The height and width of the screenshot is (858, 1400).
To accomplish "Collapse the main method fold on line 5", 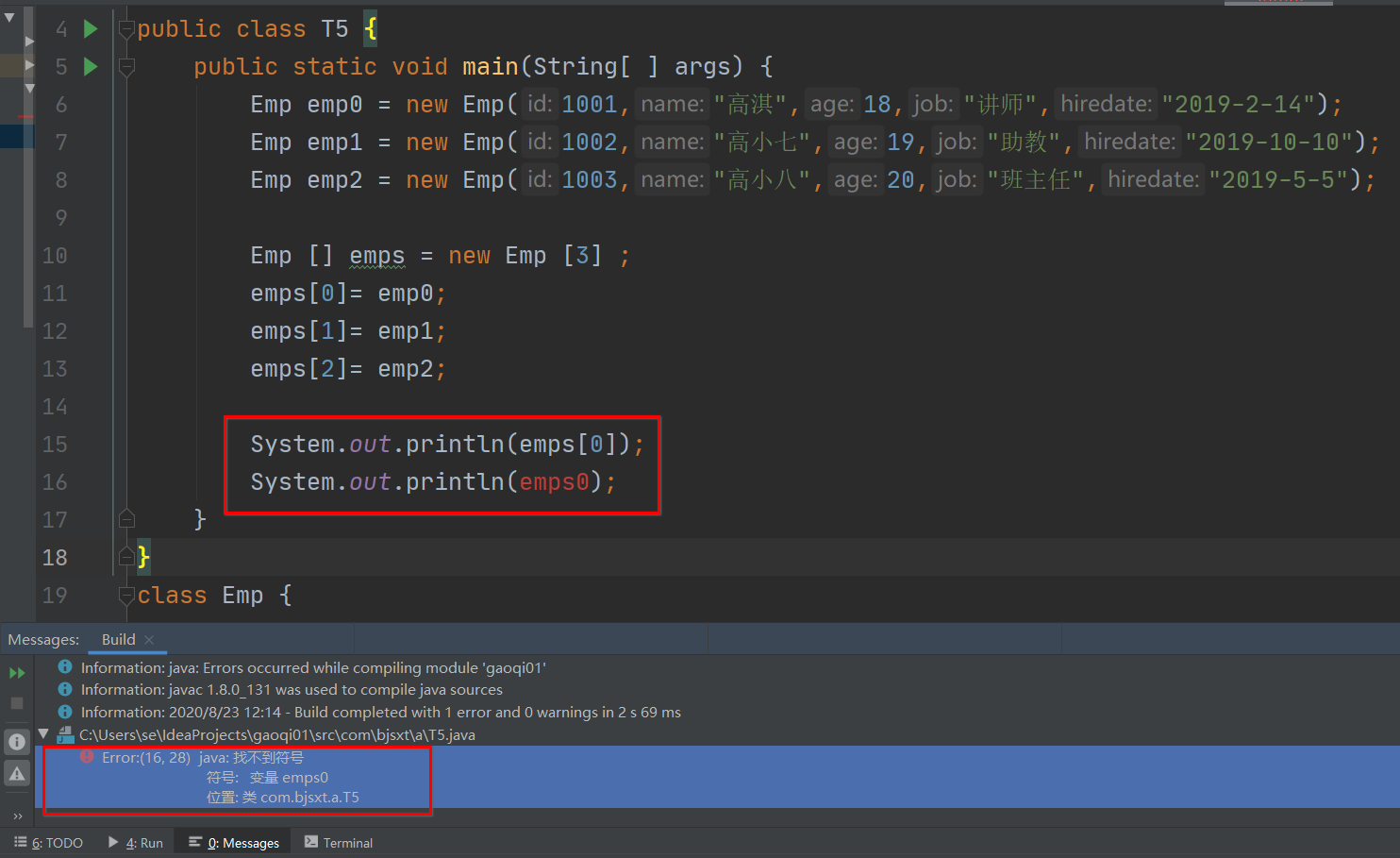I will (126, 67).
